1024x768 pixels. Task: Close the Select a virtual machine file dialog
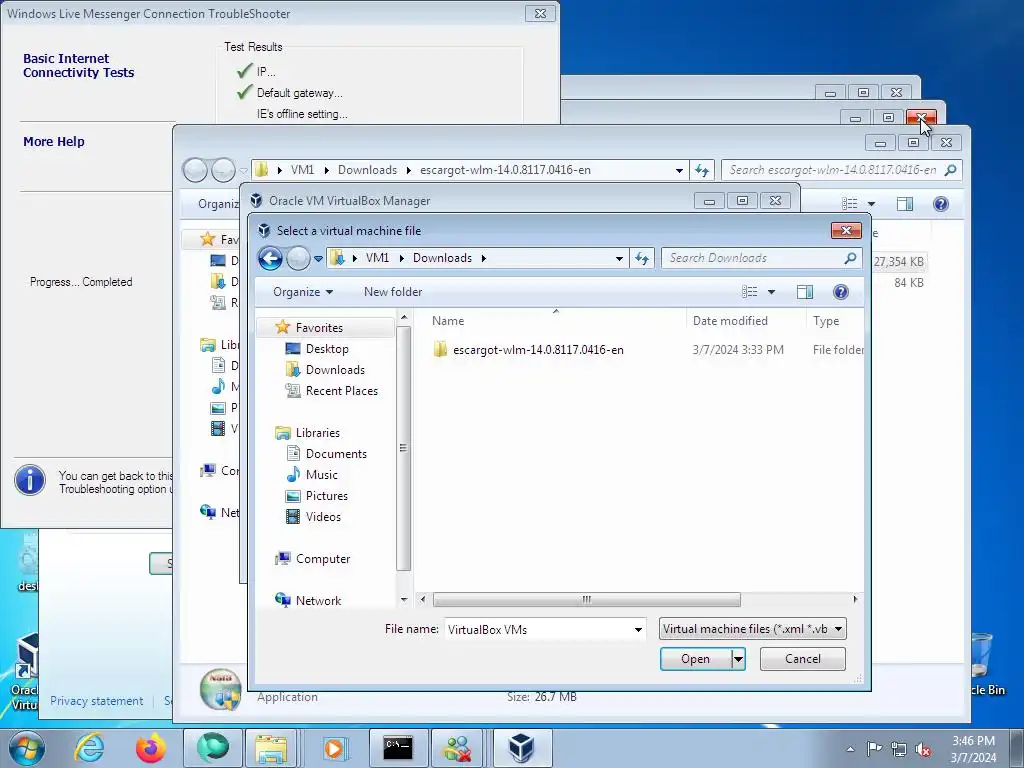point(846,231)
